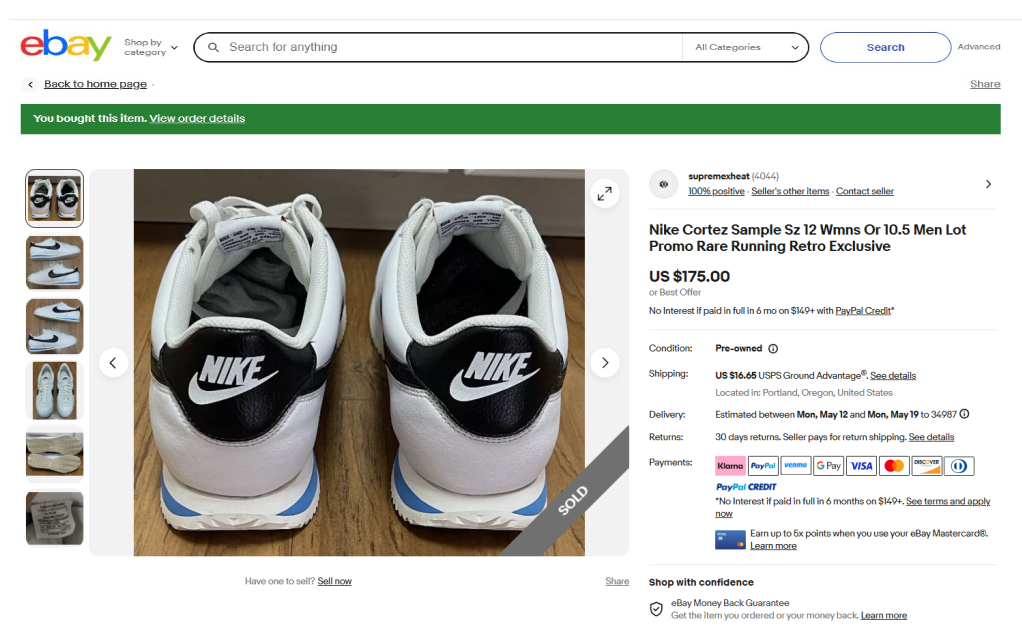This screenshot has width=1022, height=628.
Task: Open the Shop by category dropdown
Action: click(151, 47)
